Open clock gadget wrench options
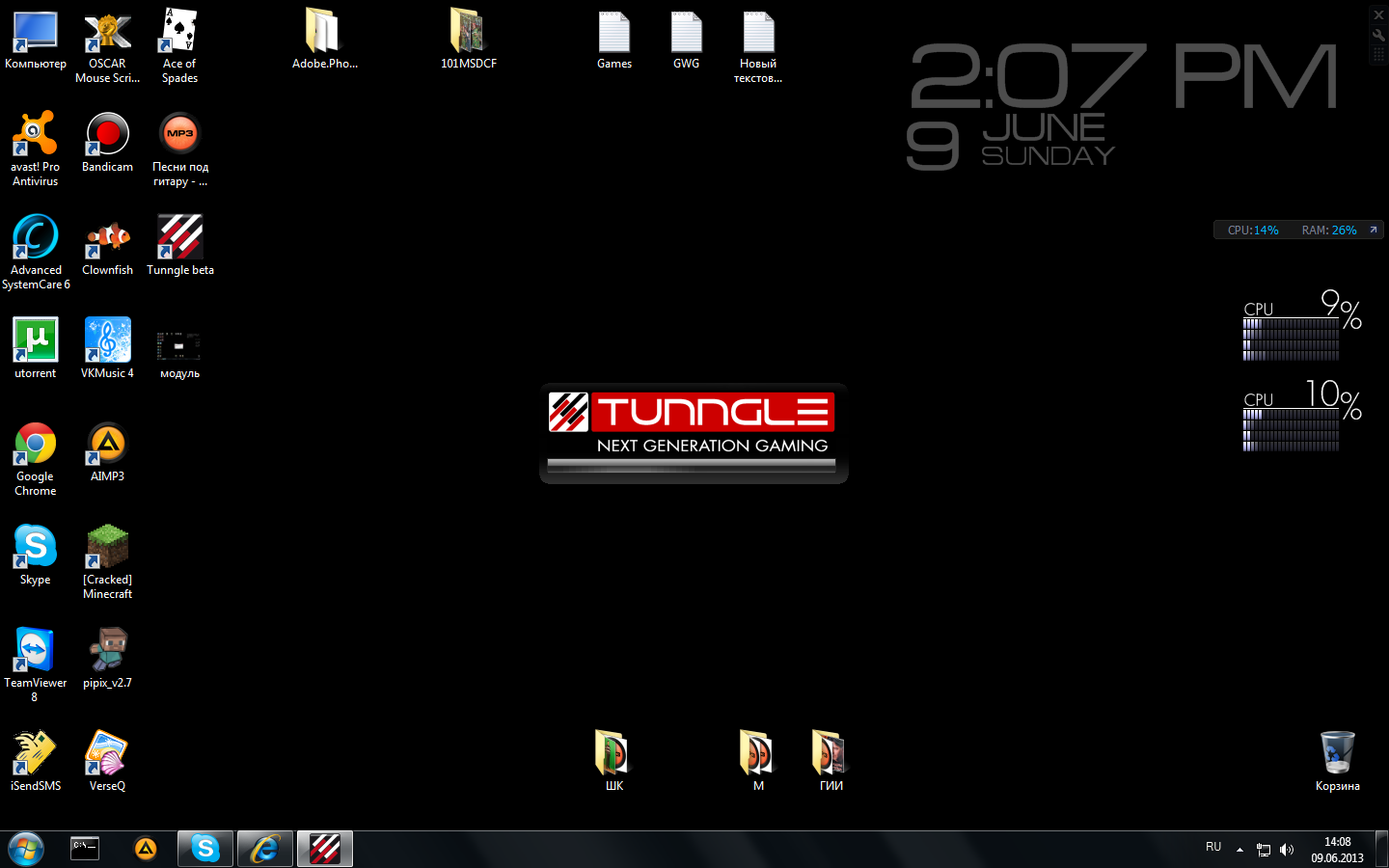 coord(1378,35)
